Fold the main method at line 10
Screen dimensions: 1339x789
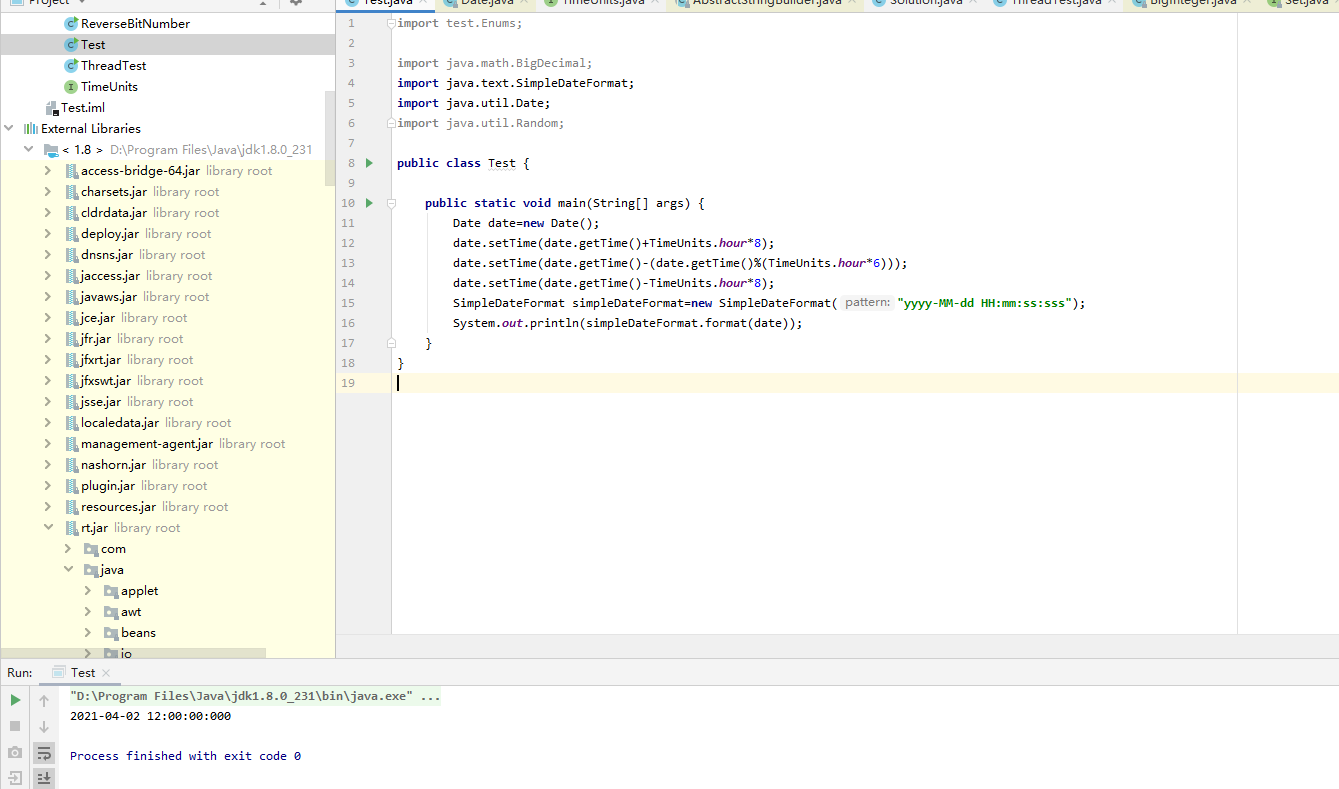(391, 203)
